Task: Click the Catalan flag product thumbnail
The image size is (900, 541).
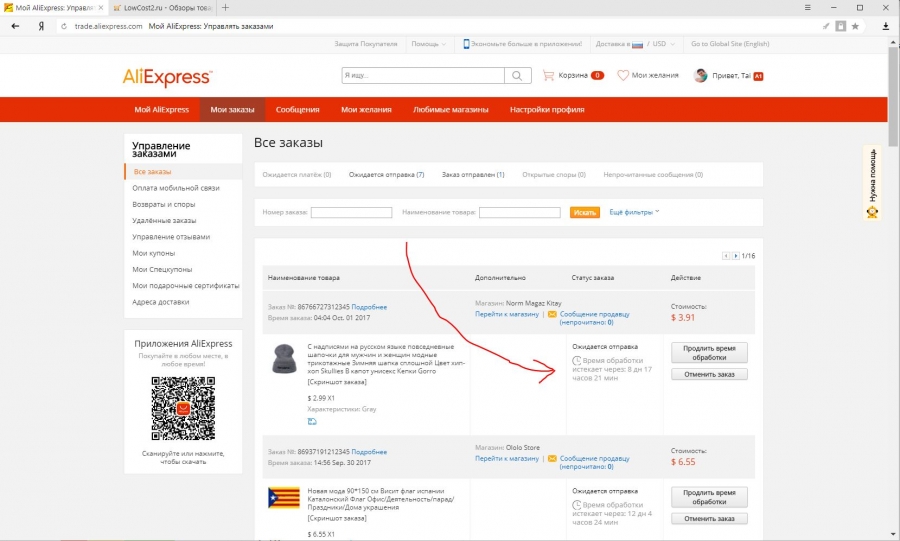Action: coord(284,498)
